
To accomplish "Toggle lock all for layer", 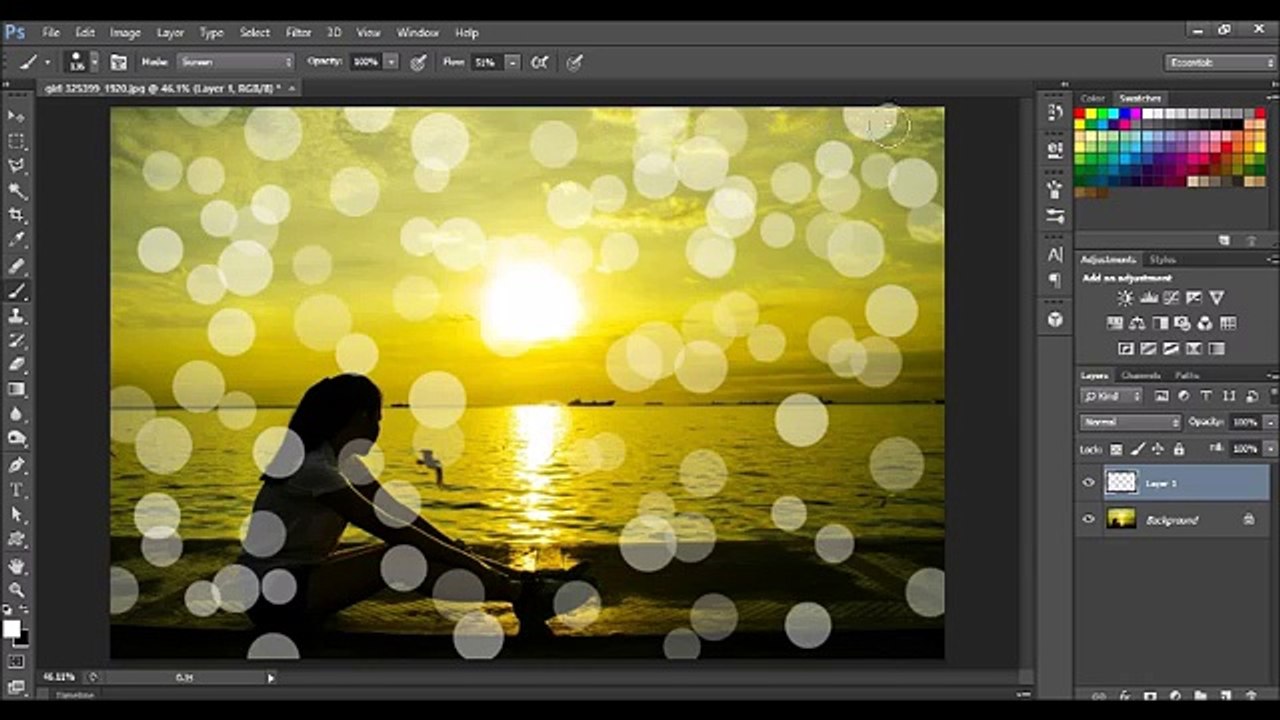I will 1179,449.
